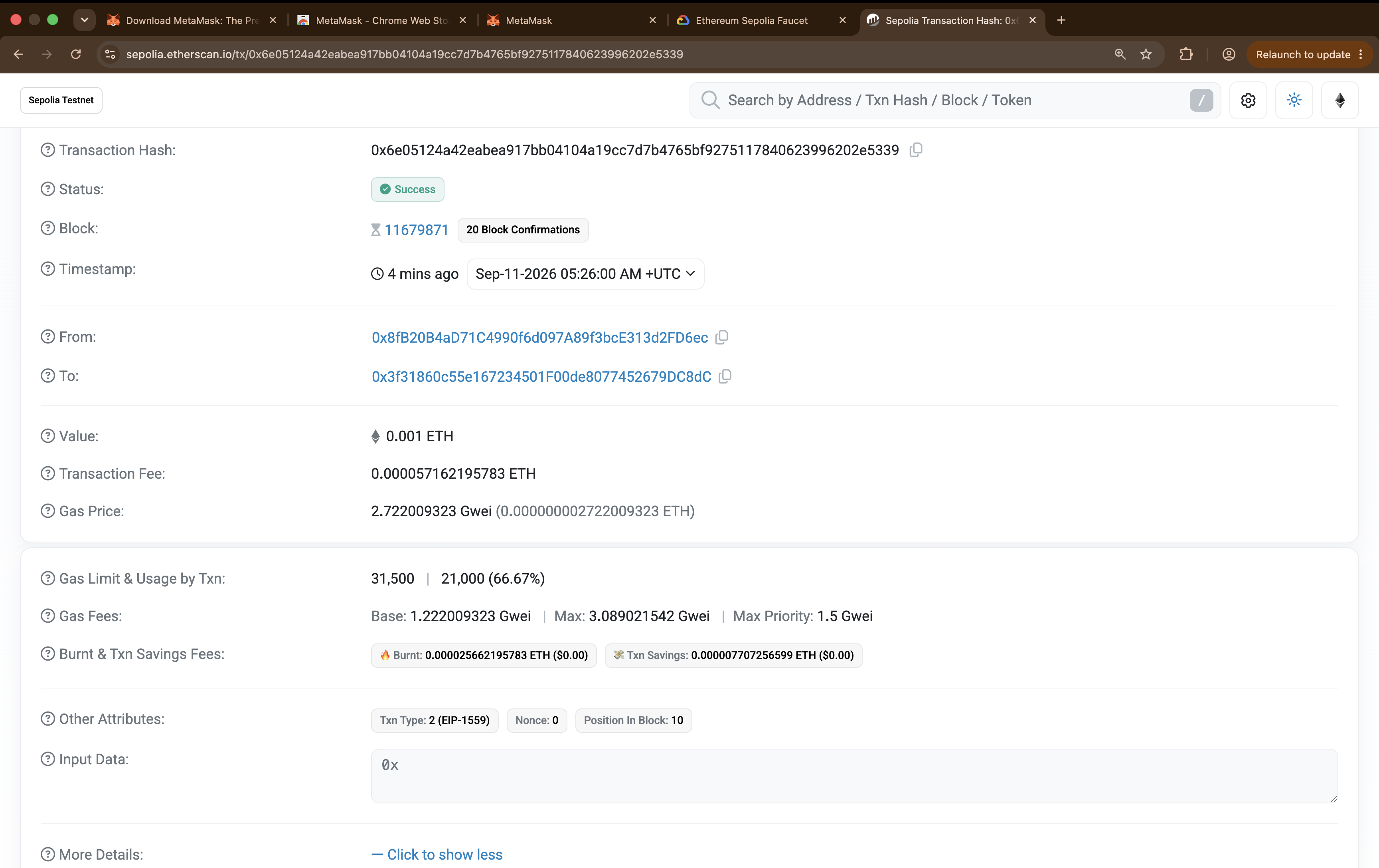
Task: Click the Txn Type 2 (EIP-1559) badge
Action: coord(435,720)
